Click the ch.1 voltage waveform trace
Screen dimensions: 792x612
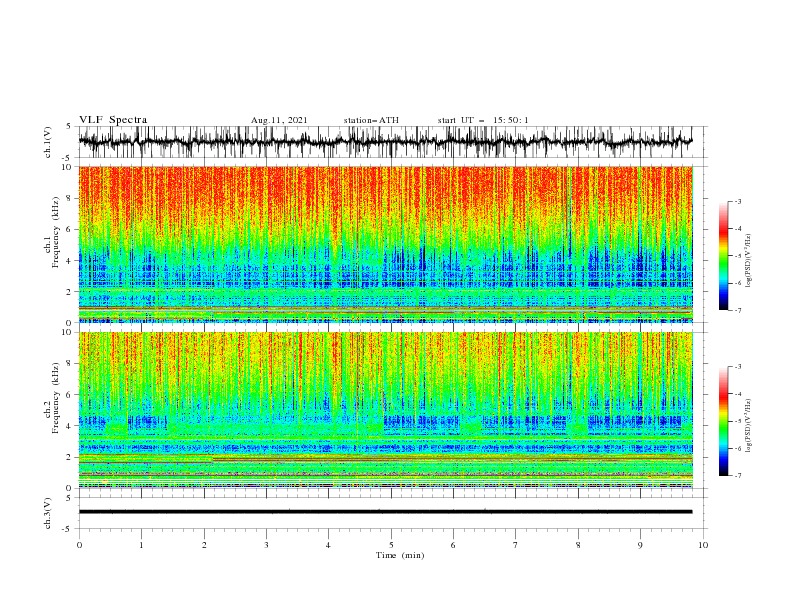point(385,142)
